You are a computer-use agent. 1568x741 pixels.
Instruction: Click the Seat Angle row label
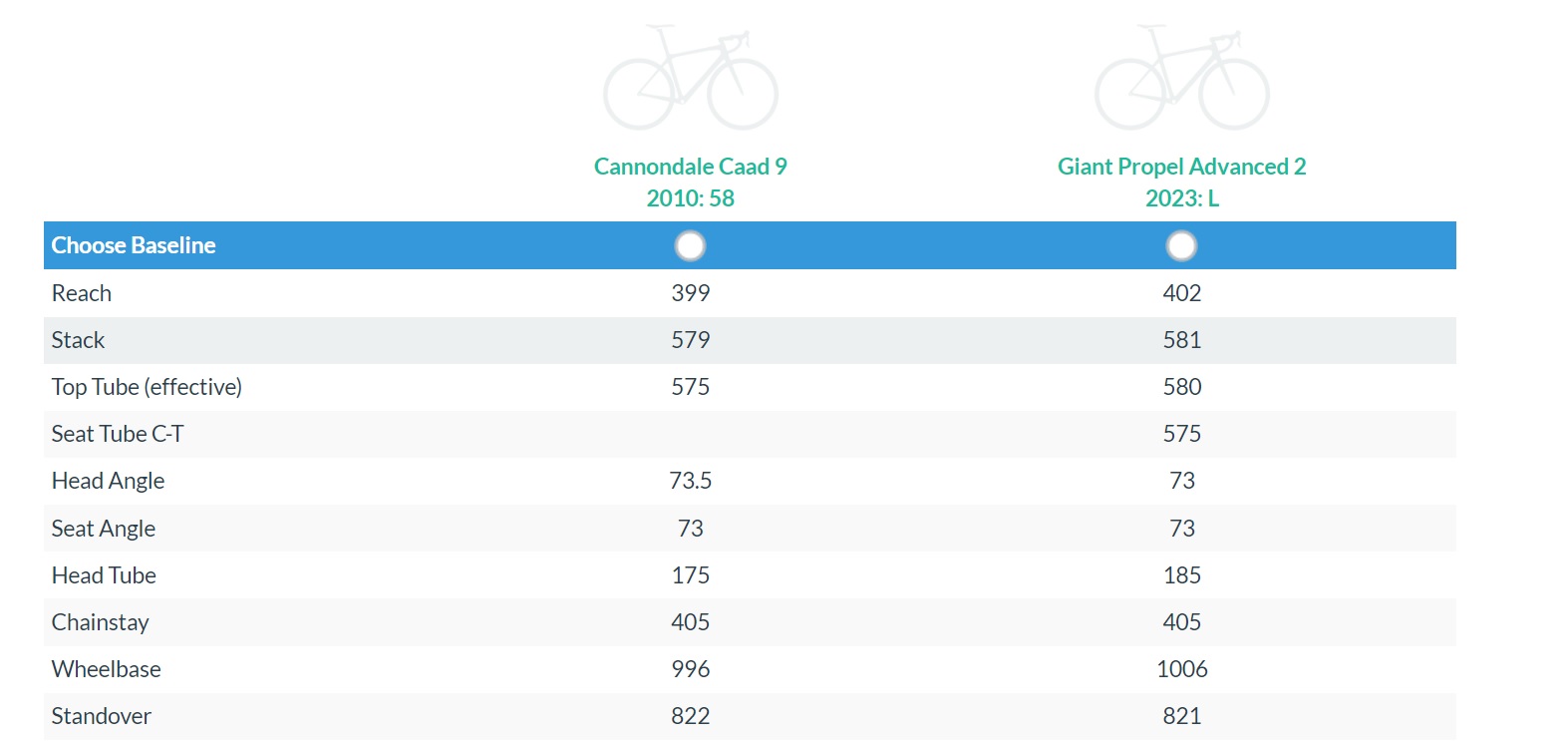tap(104, 529)
